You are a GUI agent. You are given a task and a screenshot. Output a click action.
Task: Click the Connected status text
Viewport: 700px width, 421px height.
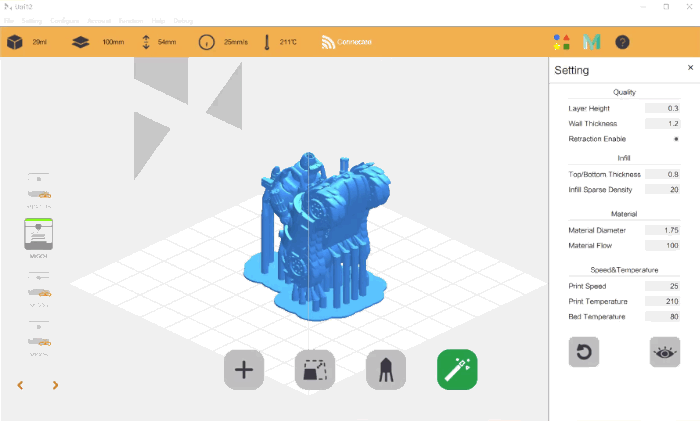354,42
